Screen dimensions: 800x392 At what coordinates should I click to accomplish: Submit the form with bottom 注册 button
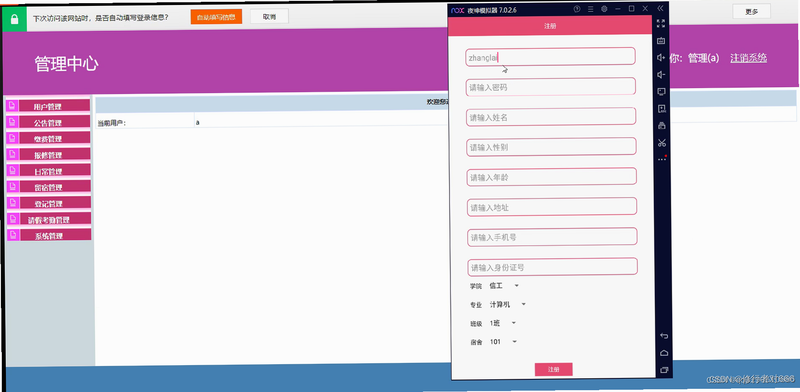coord(554,370)
